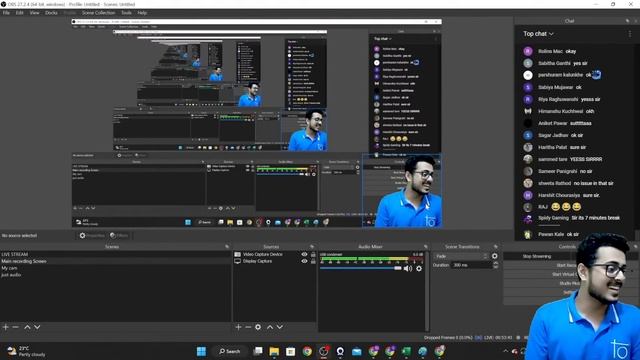
Task: Open Google Chrome from taskbar
Action: tap(307, 351)
